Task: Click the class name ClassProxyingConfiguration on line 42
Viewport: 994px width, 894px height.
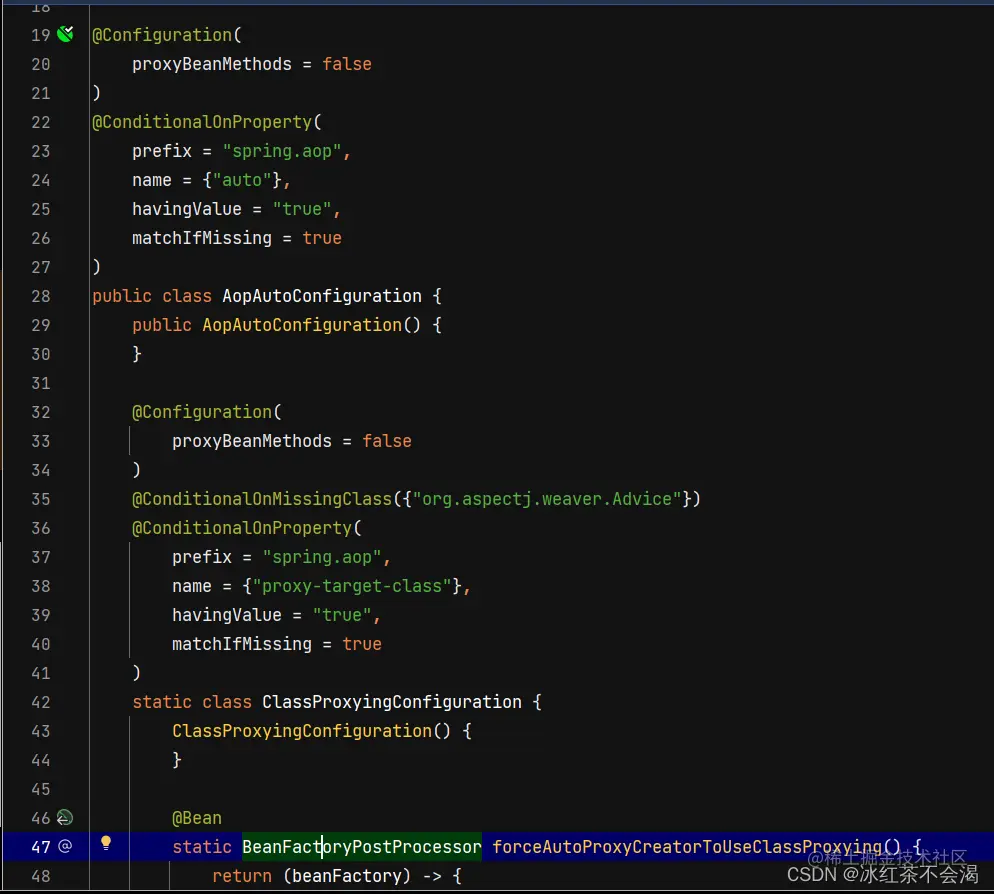Action: click(392, 702)
